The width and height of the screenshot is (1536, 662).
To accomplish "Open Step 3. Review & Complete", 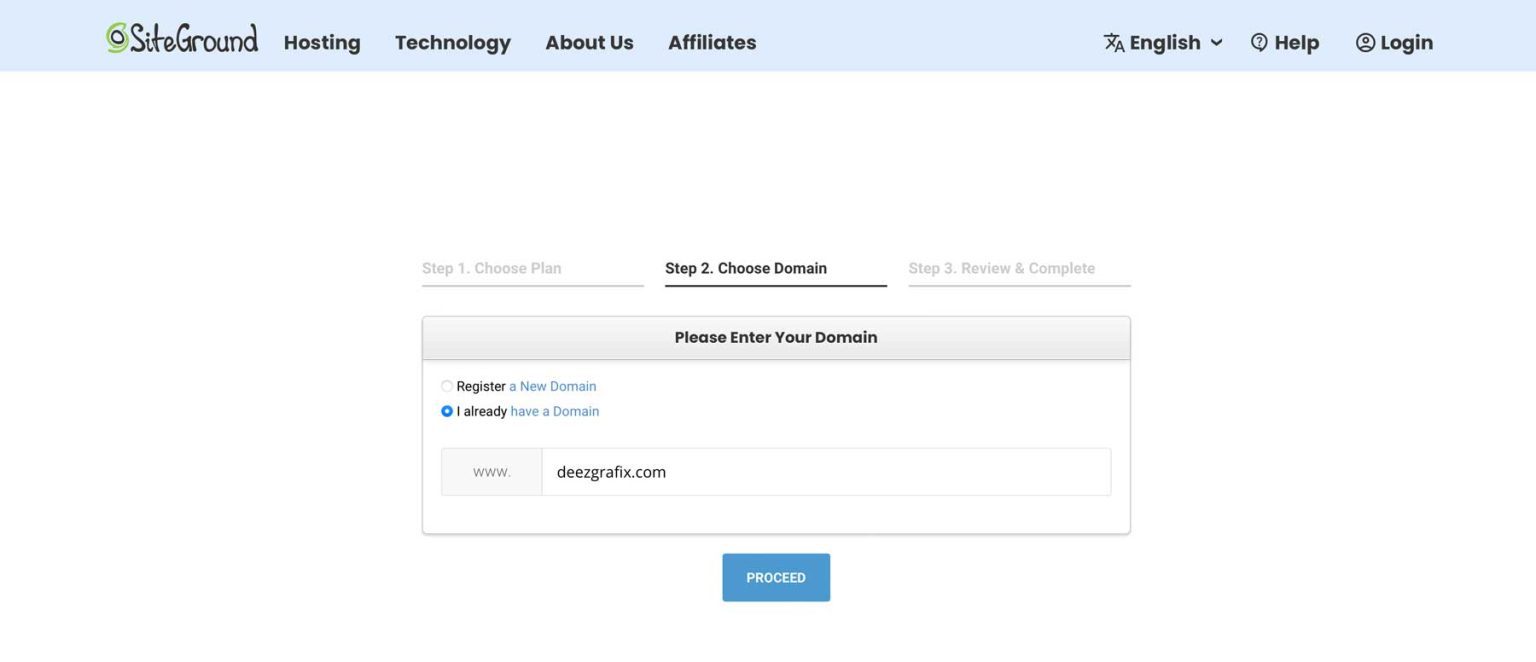I will pos(1001,267).
